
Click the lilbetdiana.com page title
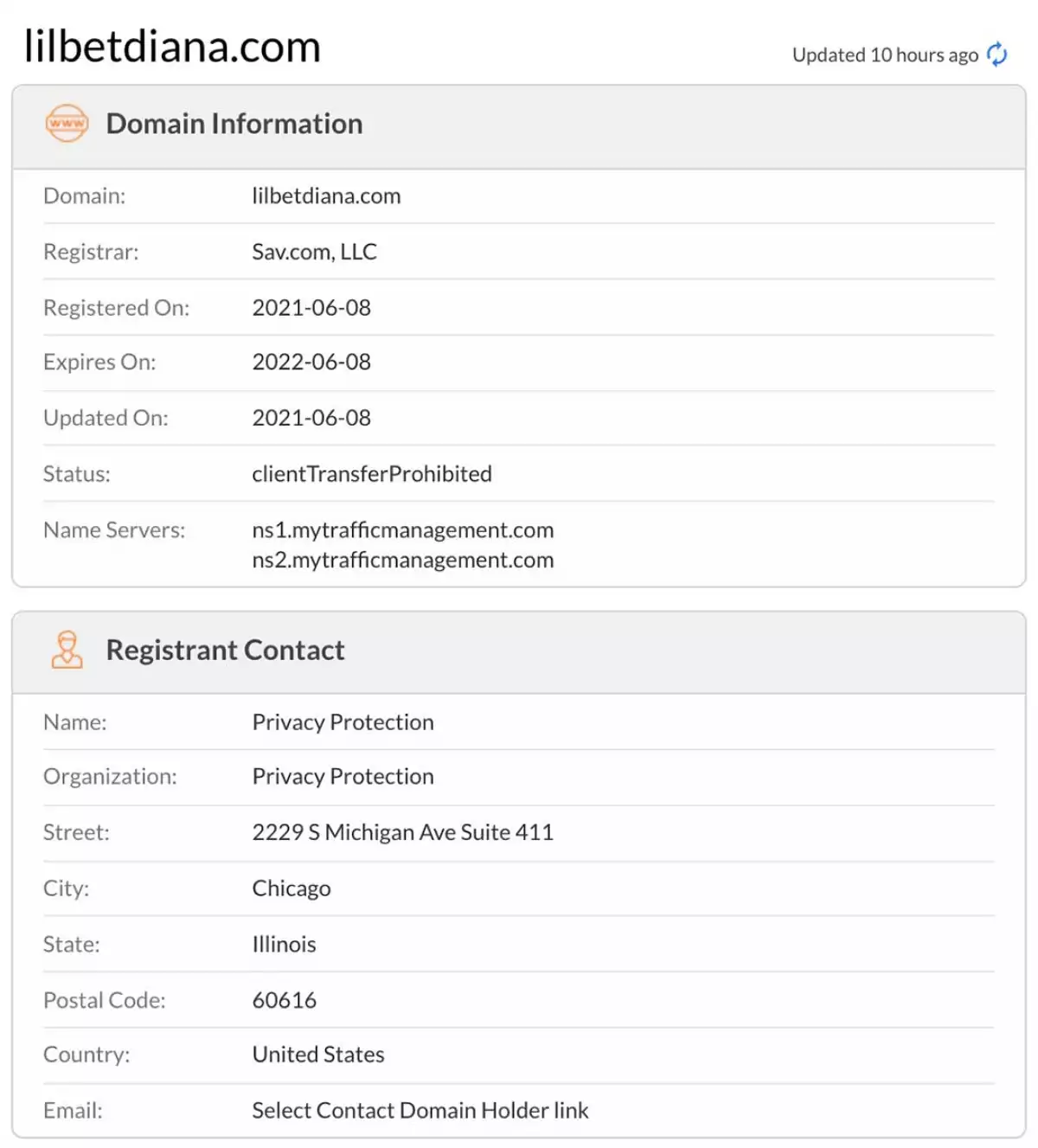[x=172, y=46]
